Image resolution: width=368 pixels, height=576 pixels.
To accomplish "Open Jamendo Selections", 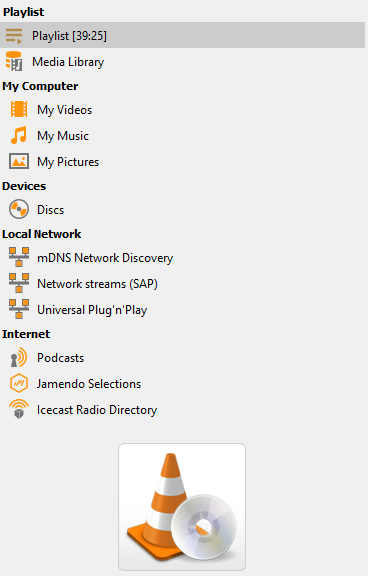I will click(89, 384).
